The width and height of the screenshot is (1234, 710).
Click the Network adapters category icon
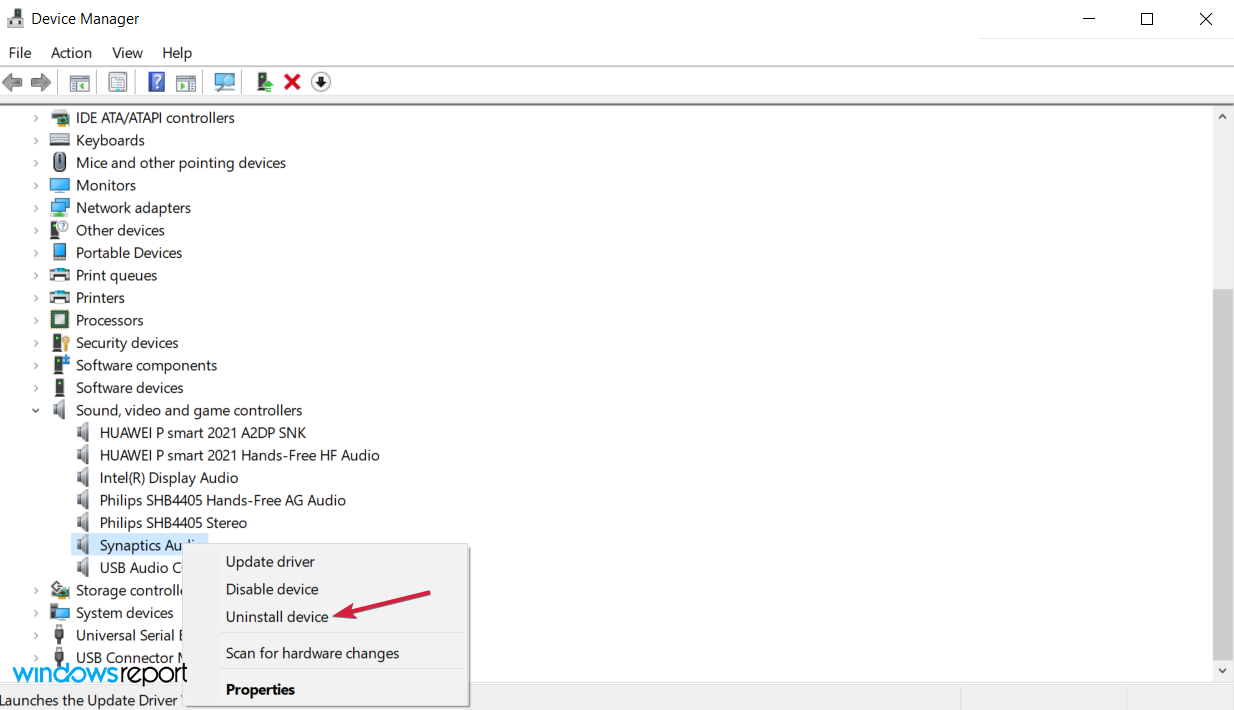coord(60,208)
